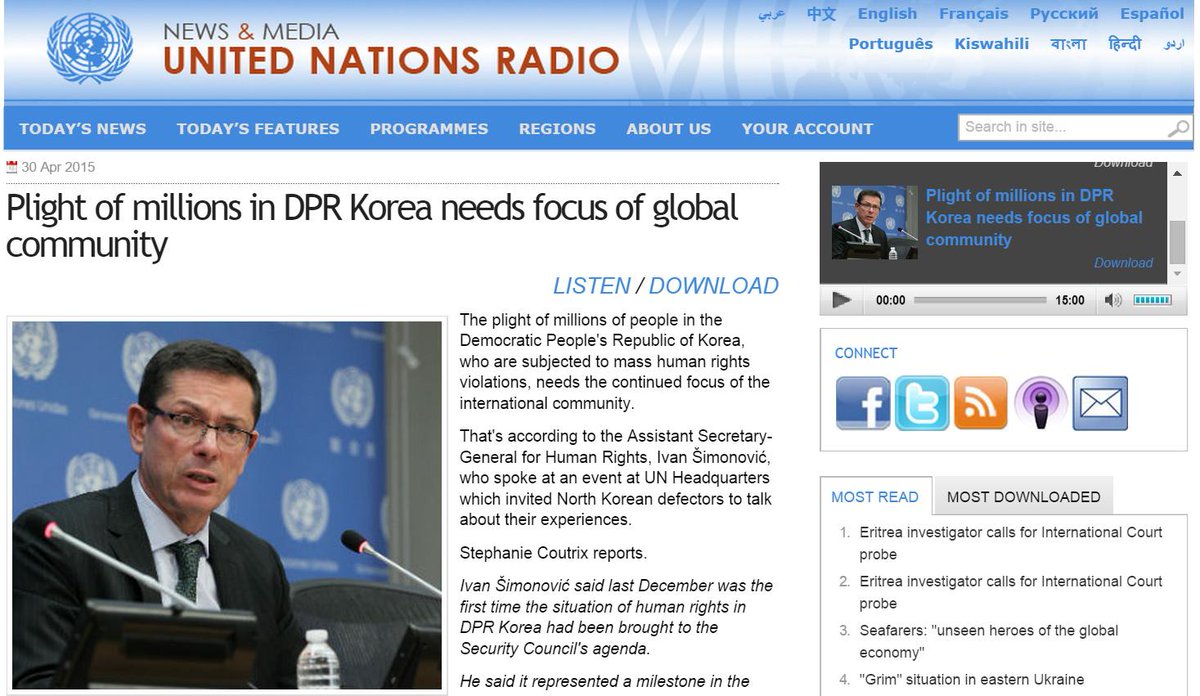The image size is (1200, 696).
Task: Open the Your Account menu
Action: click(x=807, y=128)
